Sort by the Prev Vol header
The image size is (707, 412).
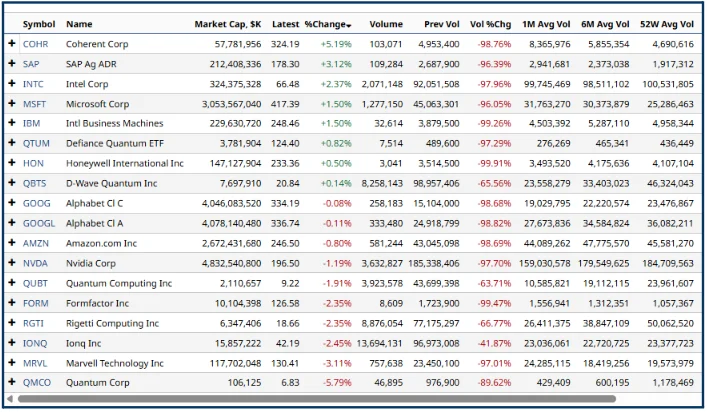[441, 24]
